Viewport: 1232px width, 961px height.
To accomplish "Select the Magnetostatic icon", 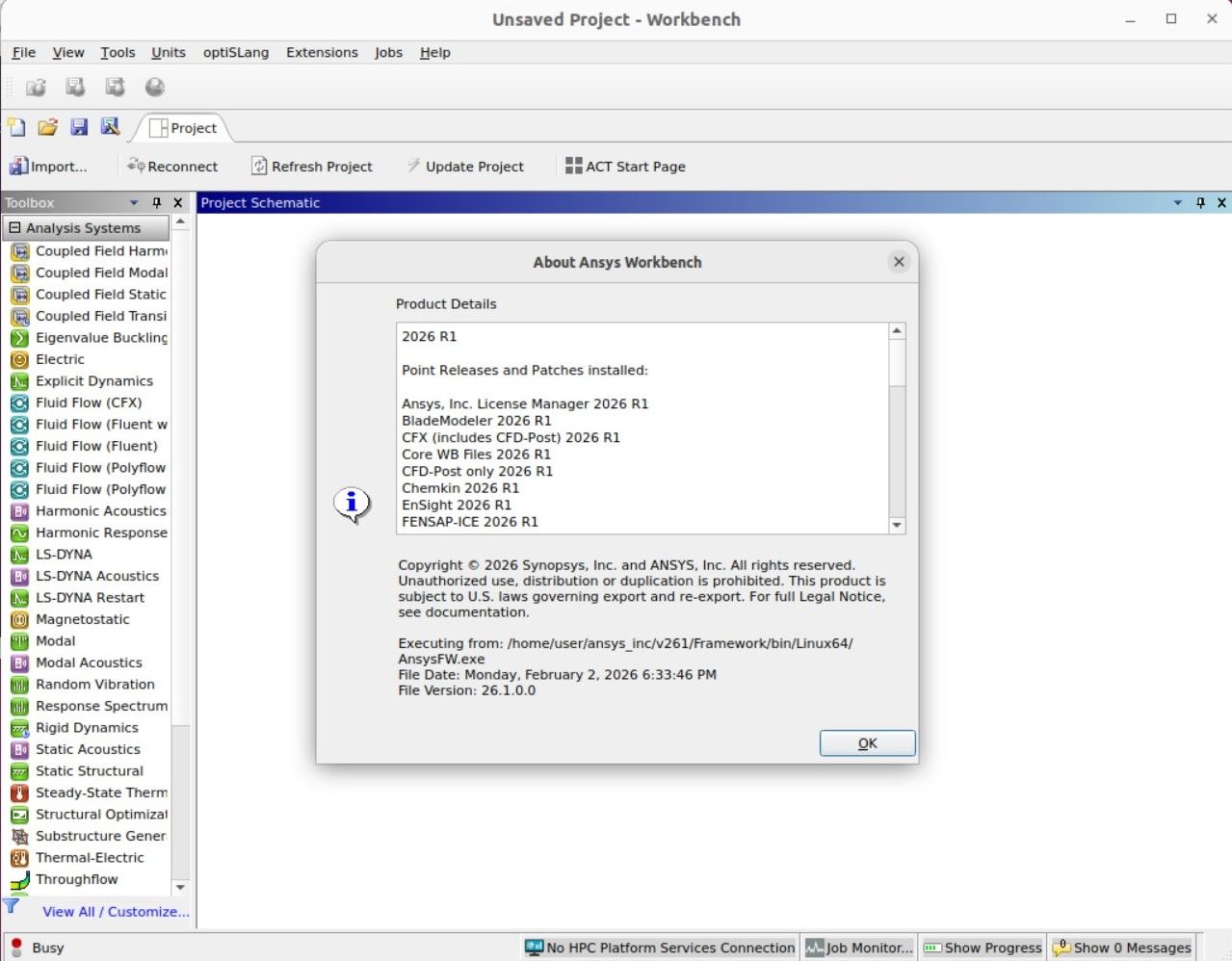I will (x=19, y=619).
